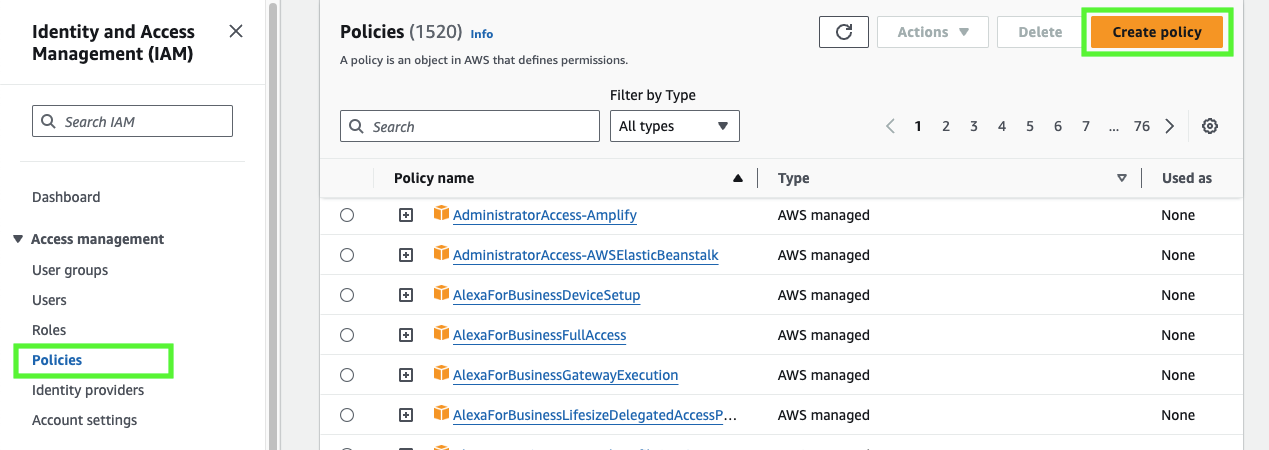Sort by Policy name ascending arrow
The height and width of the screenshot is (450, 1269).
point(738,178)
